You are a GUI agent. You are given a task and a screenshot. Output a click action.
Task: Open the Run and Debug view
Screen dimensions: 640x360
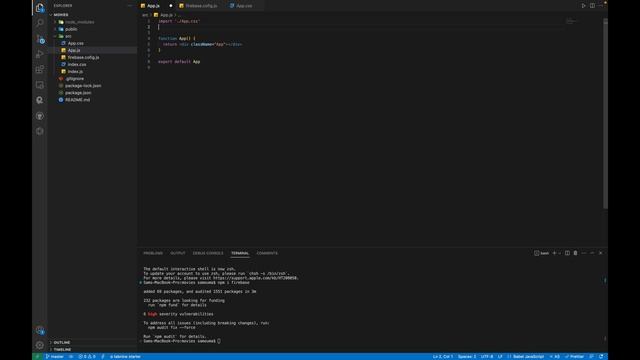pyautogui.click(x=40, y=54)
